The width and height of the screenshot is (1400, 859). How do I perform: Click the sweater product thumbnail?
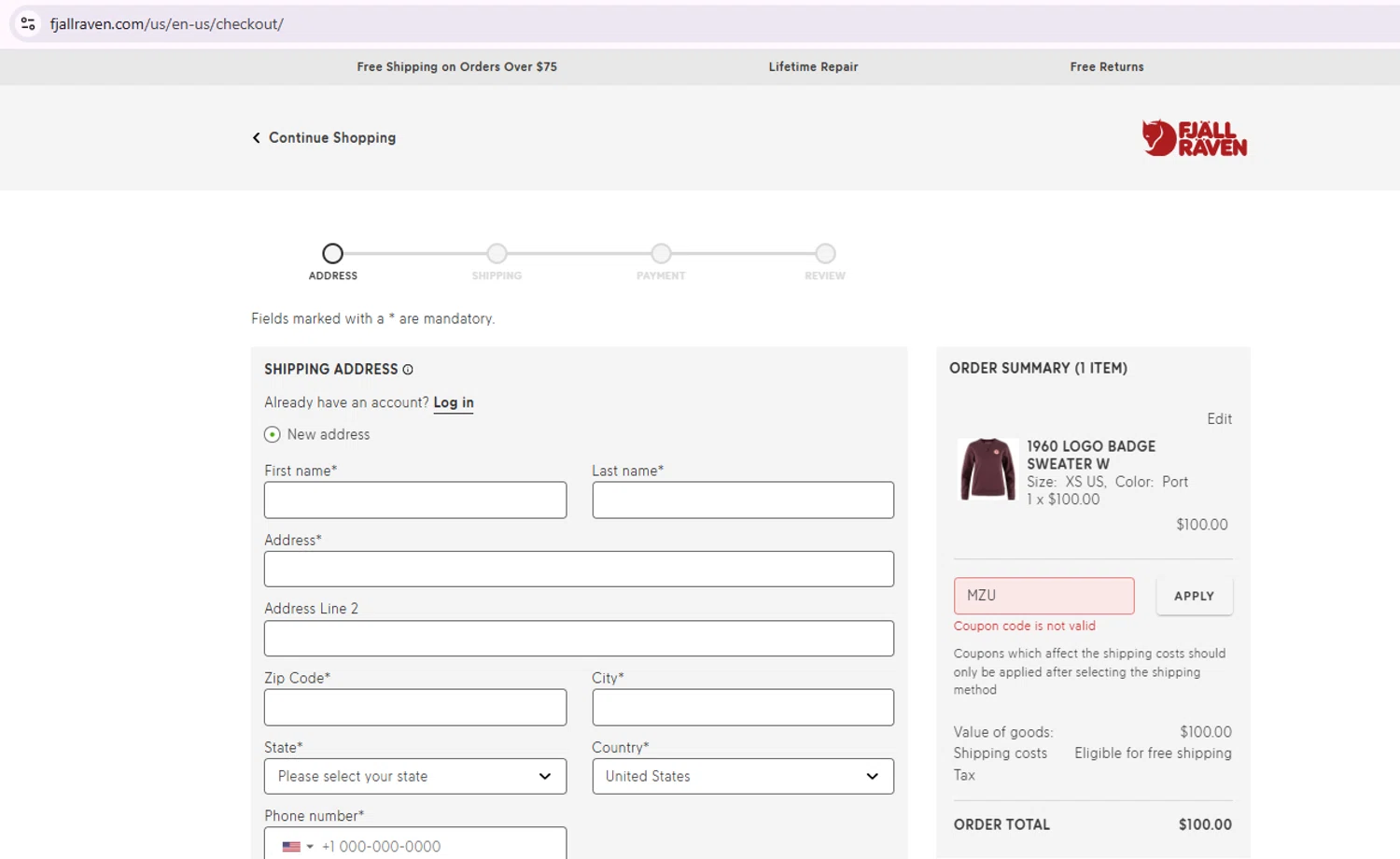(x=987, y=470)
